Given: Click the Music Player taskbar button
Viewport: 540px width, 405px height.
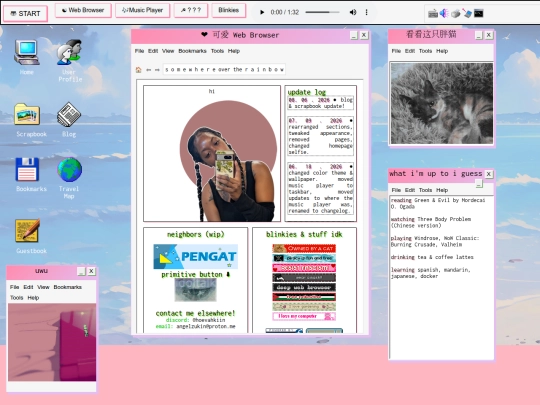Looking at the screenshot, I should pos(143,10).
